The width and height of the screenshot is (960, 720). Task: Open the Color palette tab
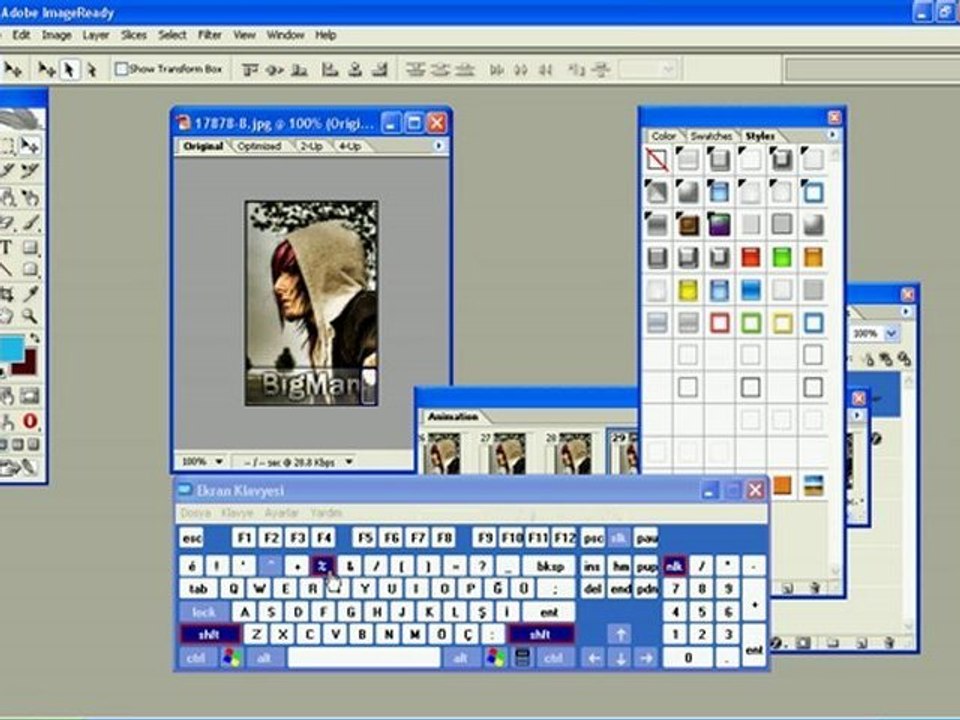coord(664,136)
